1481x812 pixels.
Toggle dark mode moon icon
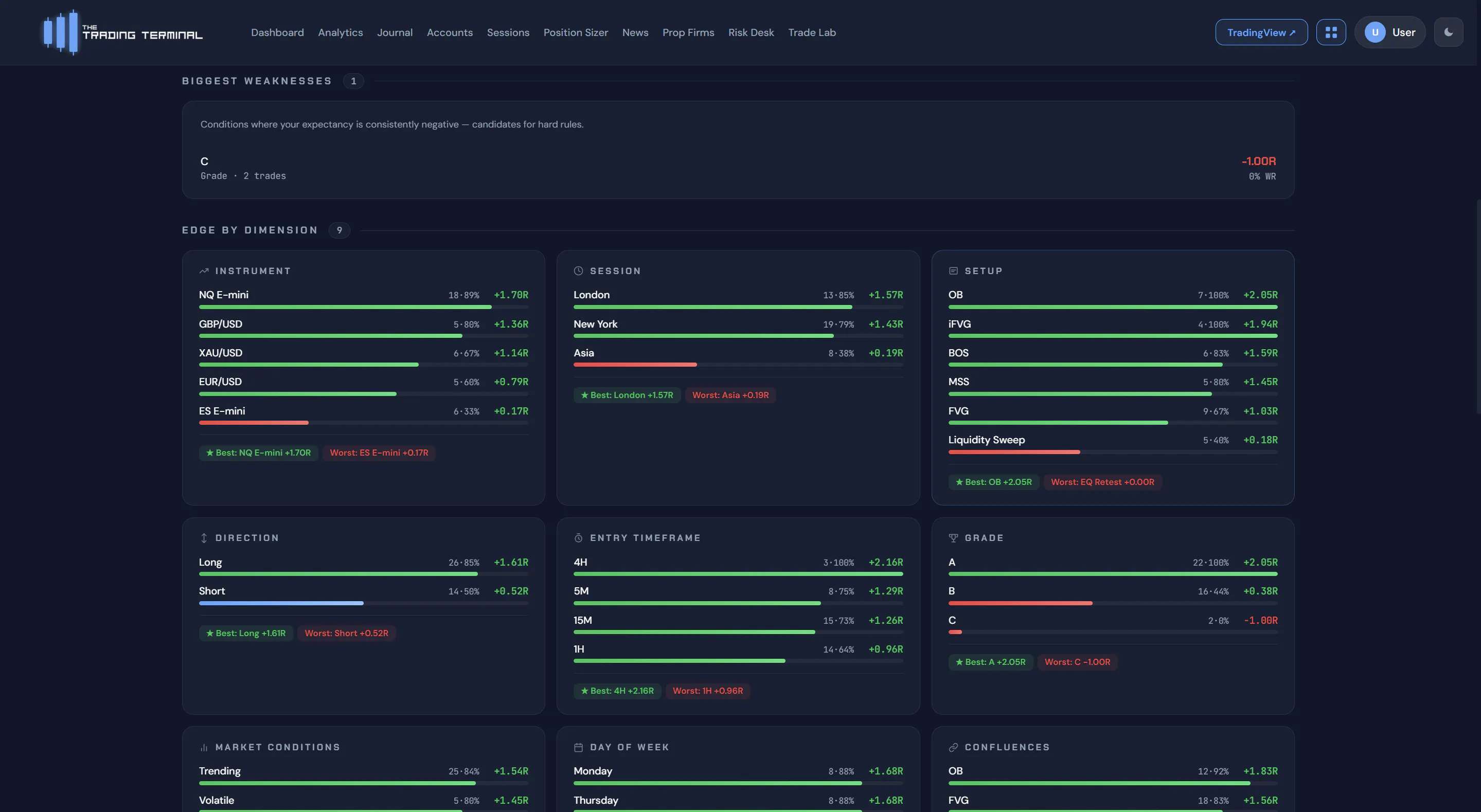coord(1448,32)
